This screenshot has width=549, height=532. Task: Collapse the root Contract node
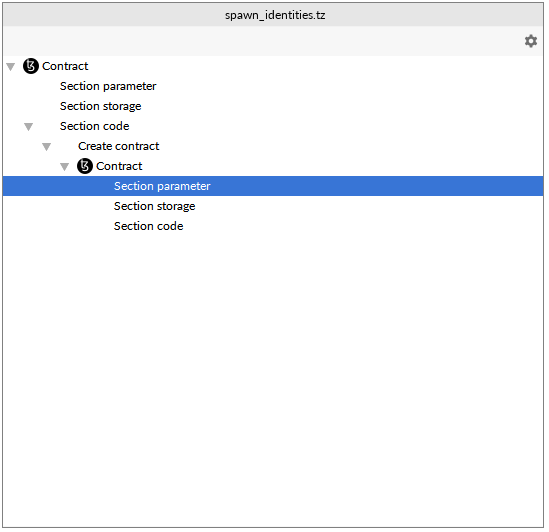pos(11,67)
